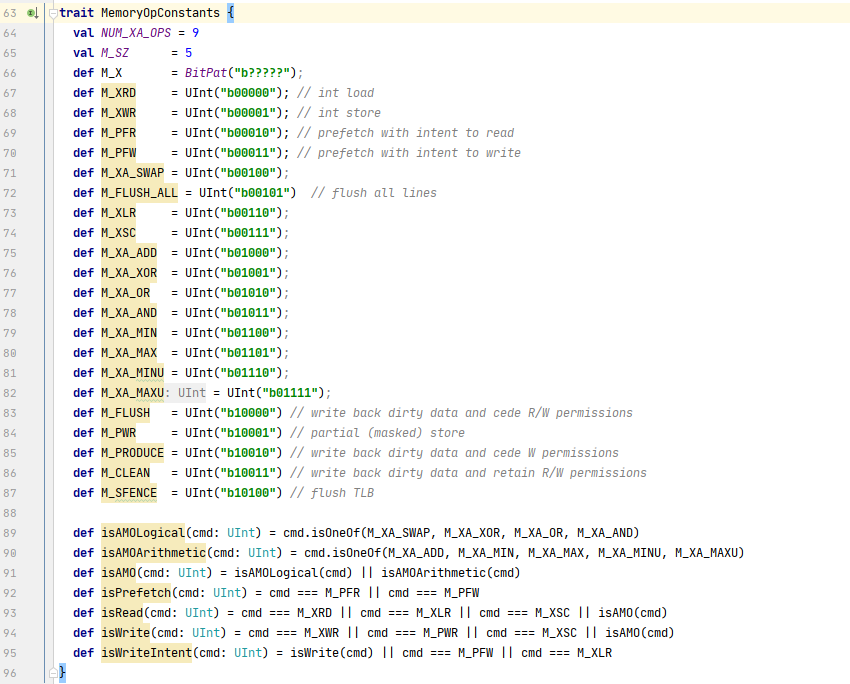
Task: Click the NUM_XA_OPS constant name
Action: [x=132, y=33]
